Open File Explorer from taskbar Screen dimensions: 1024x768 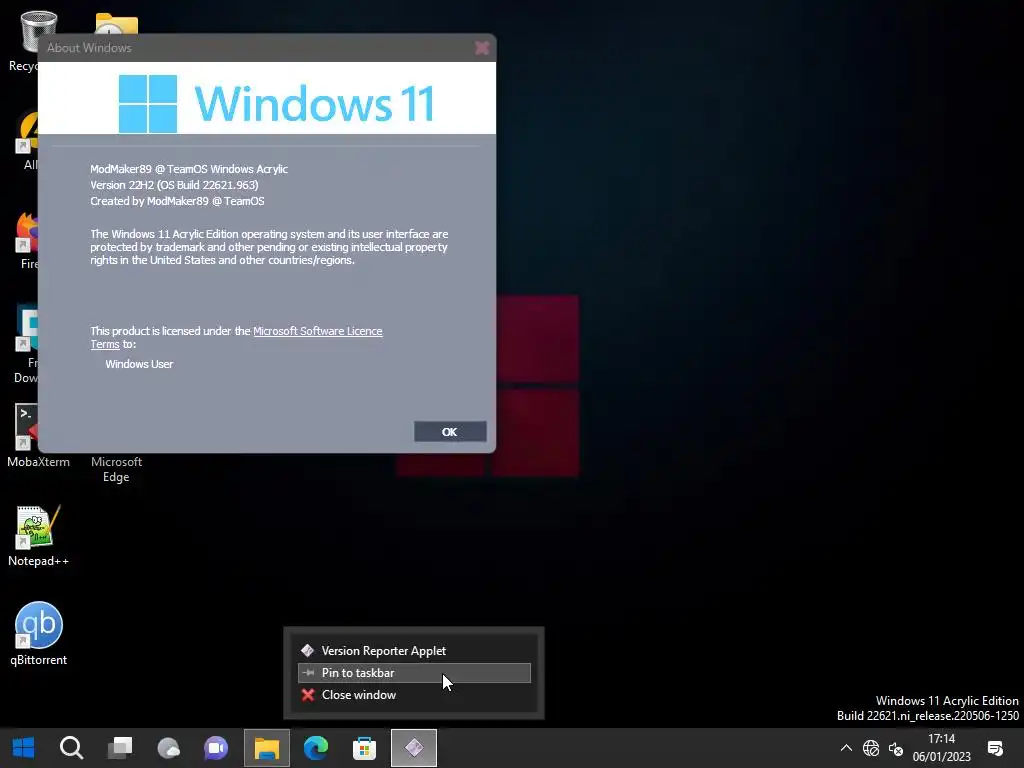point(266,748)
